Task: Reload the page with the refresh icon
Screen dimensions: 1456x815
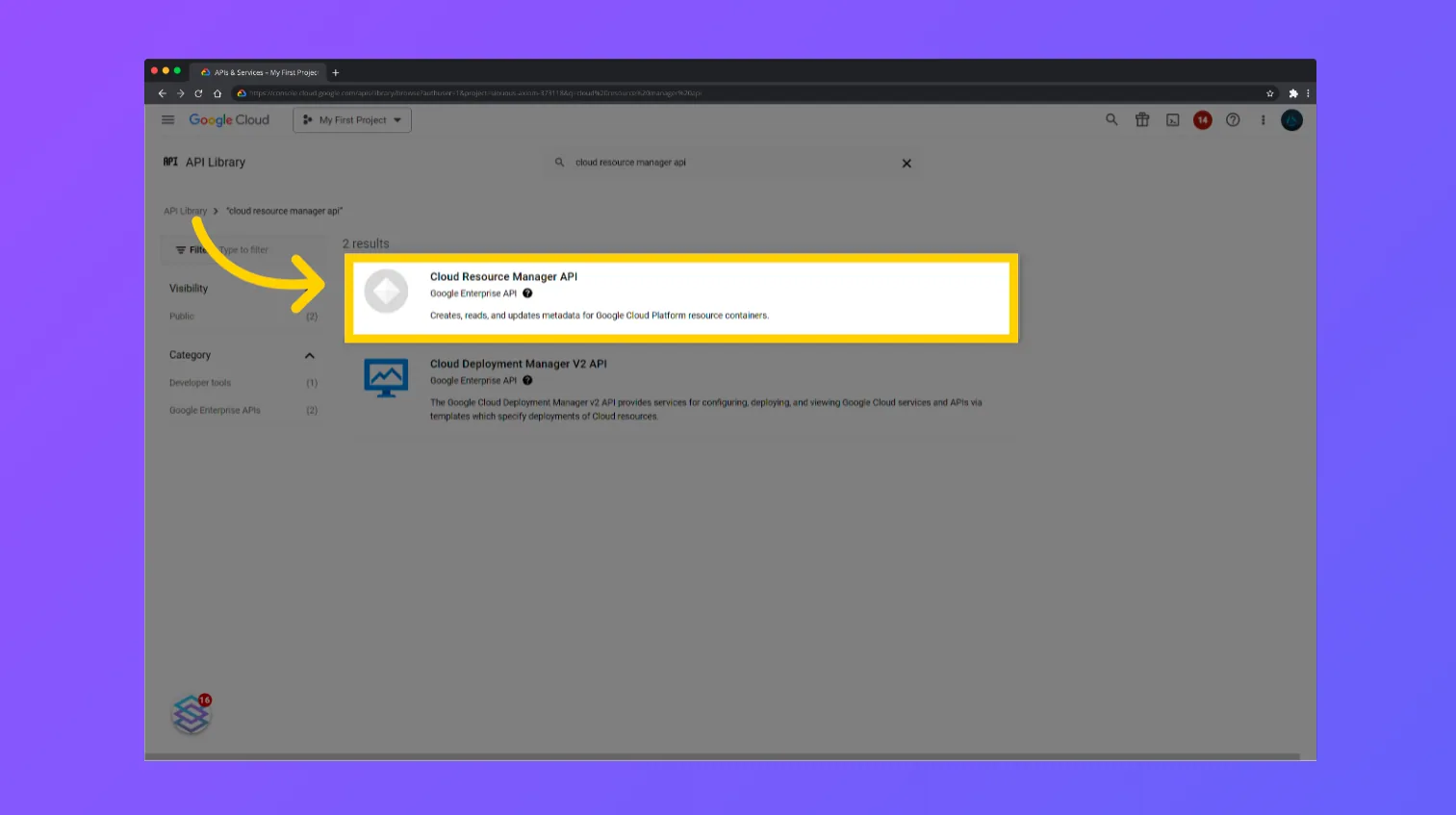Action: tap(198, 93)
